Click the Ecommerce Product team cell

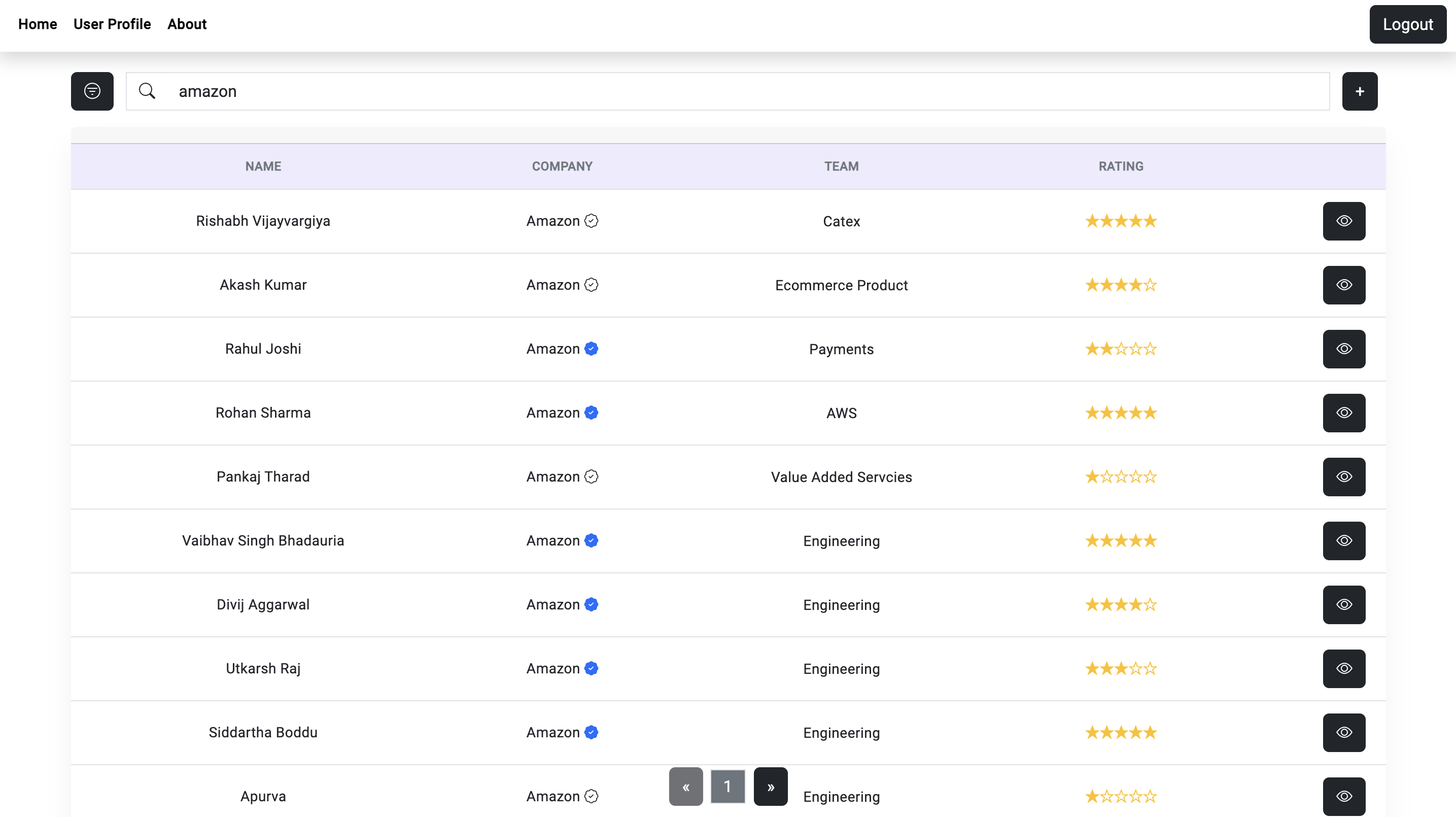pos(841,285)
